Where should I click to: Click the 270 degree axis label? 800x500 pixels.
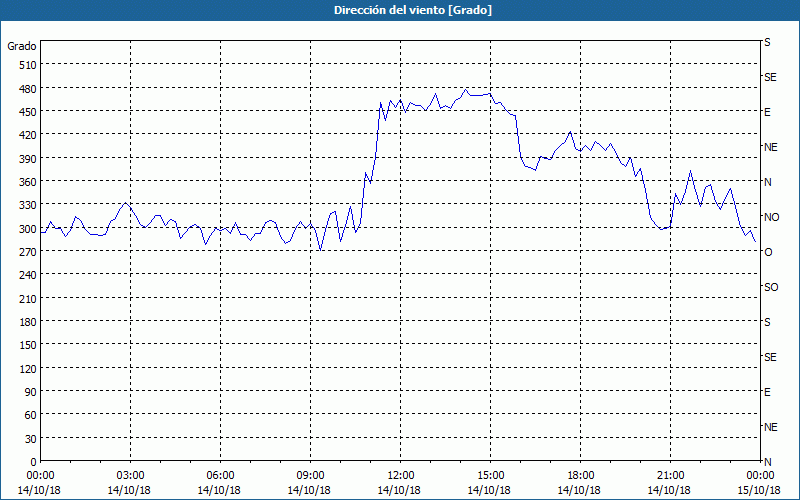click(x=28, y=252)
